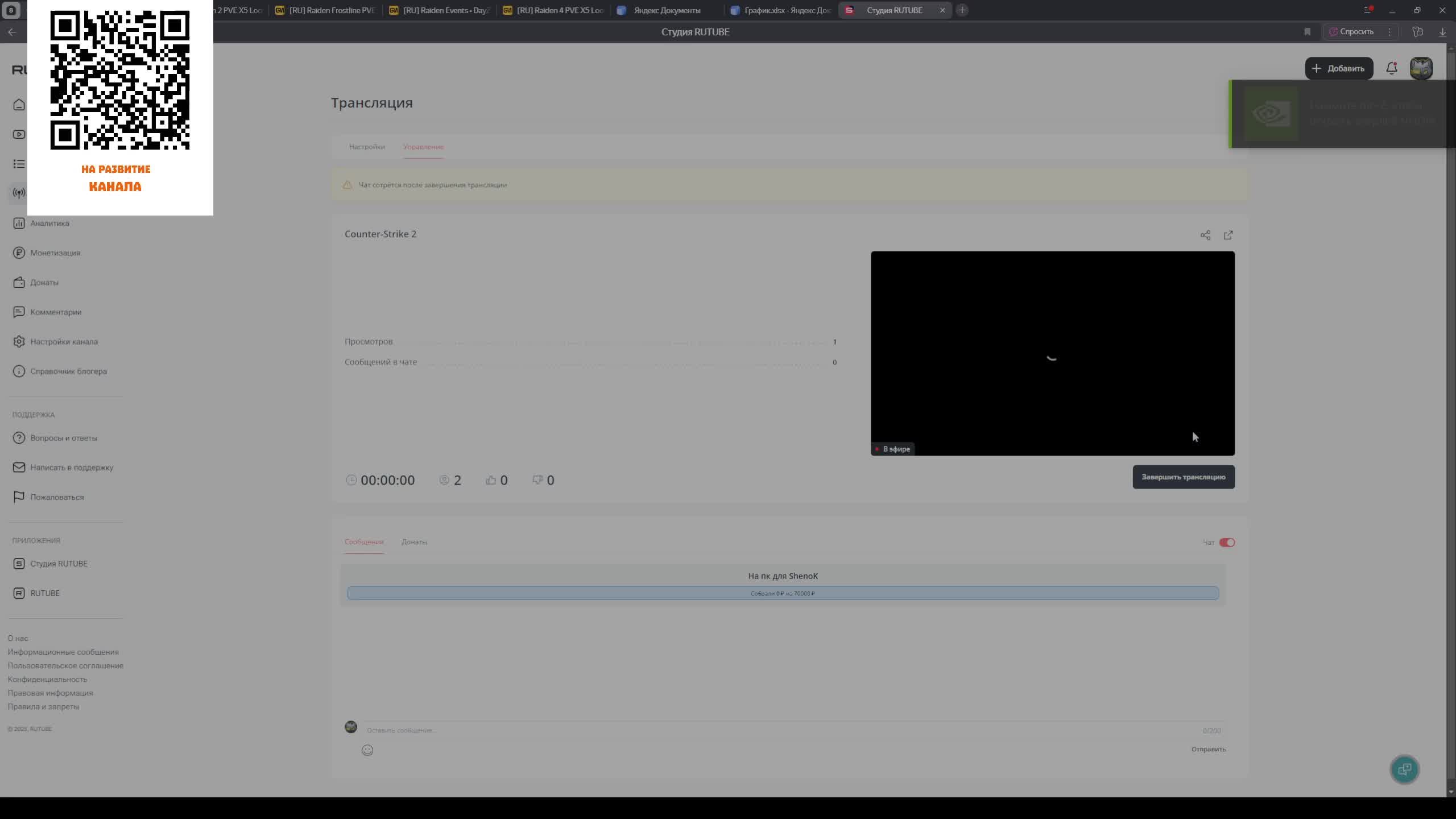
Task: Open the live broadcast icon in sidebar
Action: pos(19,193)
